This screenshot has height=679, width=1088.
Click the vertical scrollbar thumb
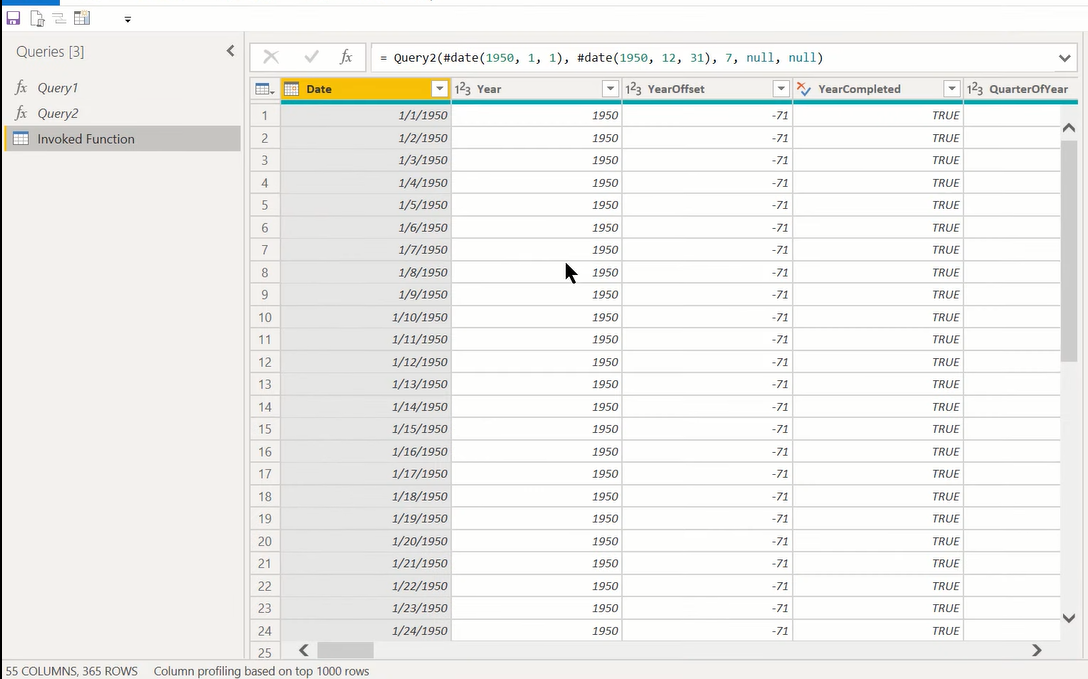[x=1069, y=251]
